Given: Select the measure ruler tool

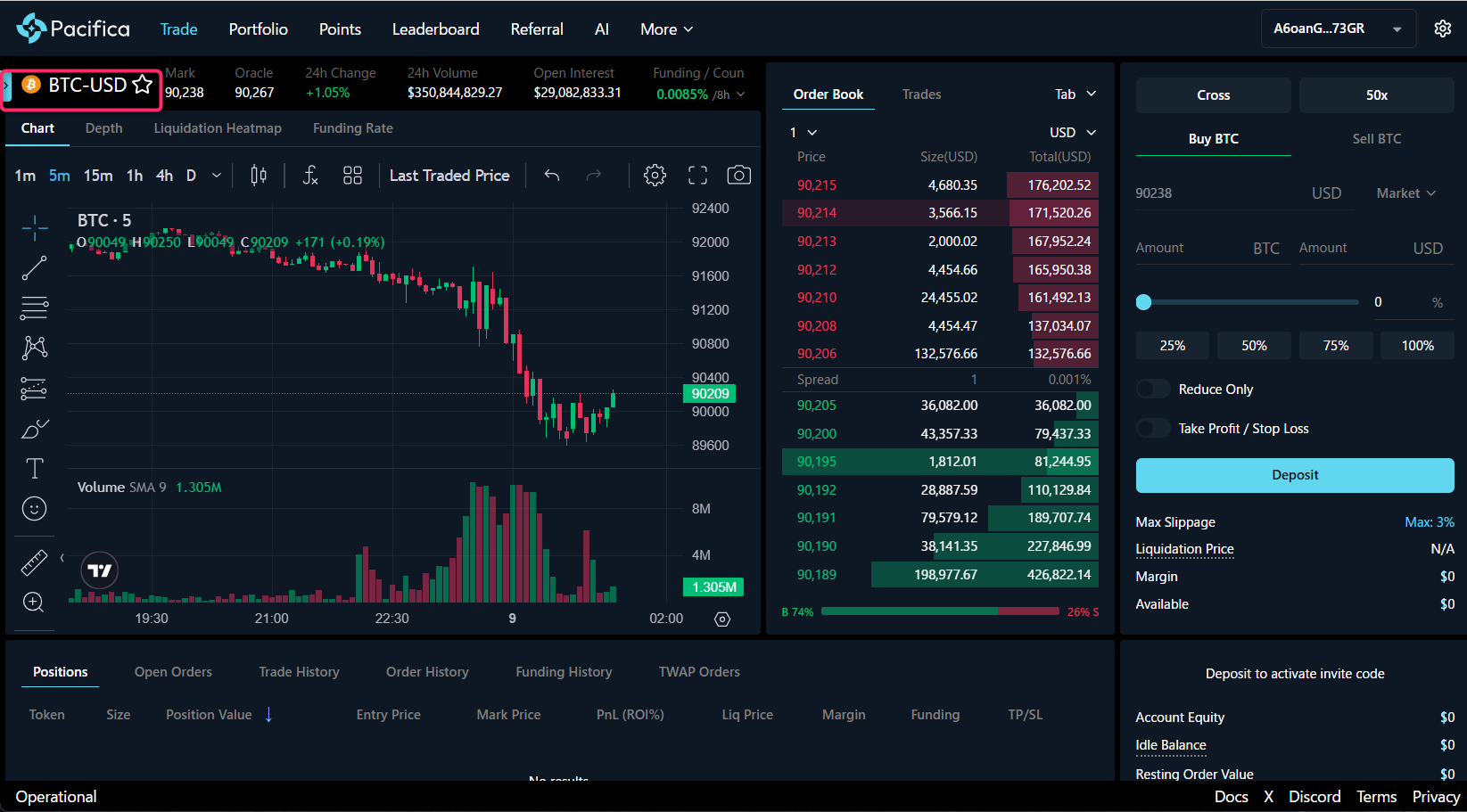Looking at the screenshot, I should coord(34,562).
